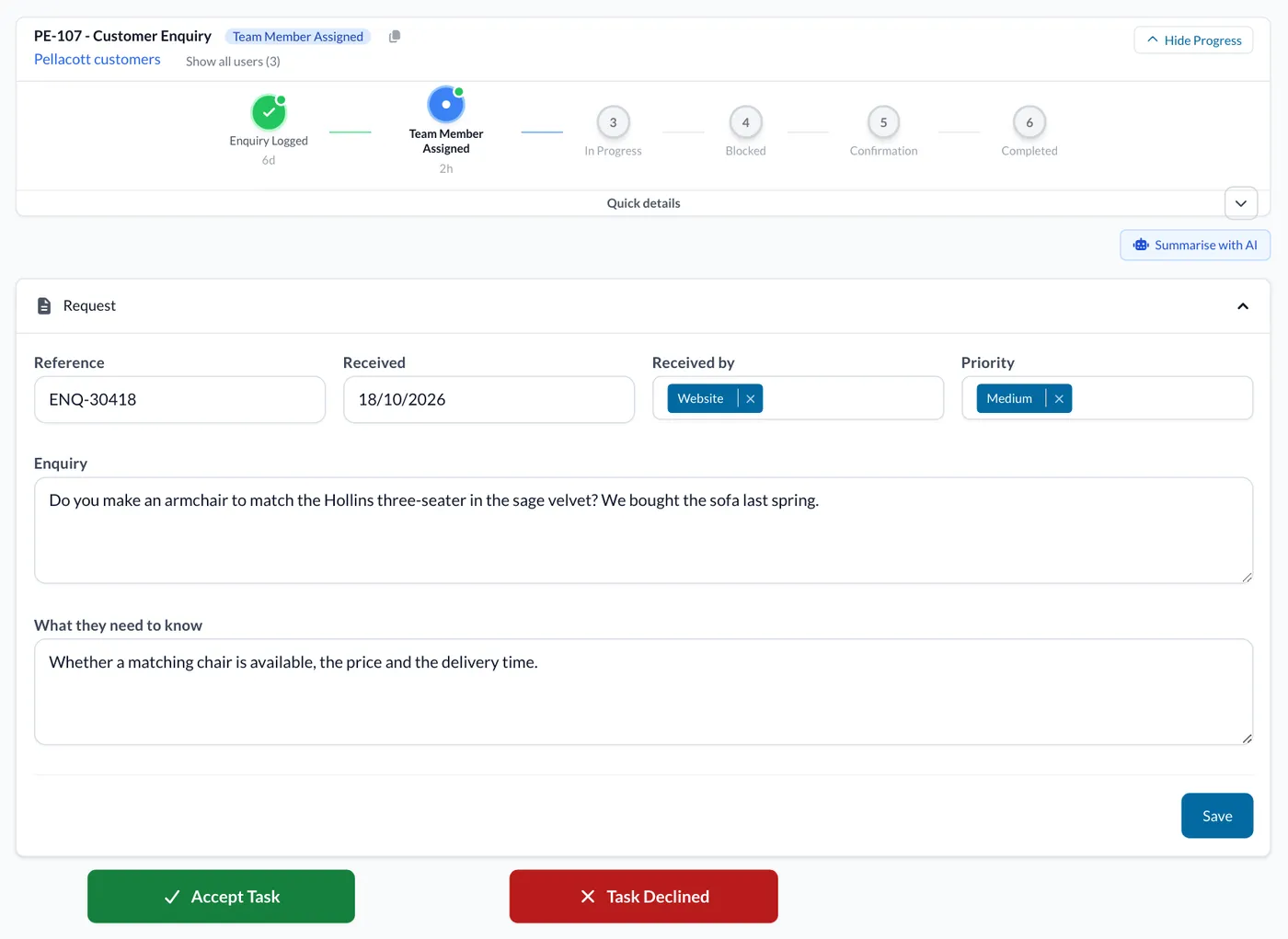Image resolution: width=1288 pixels, height=939 pixels.
Task: Remove the Medium priority tag
Action: tap(1059, 399)
